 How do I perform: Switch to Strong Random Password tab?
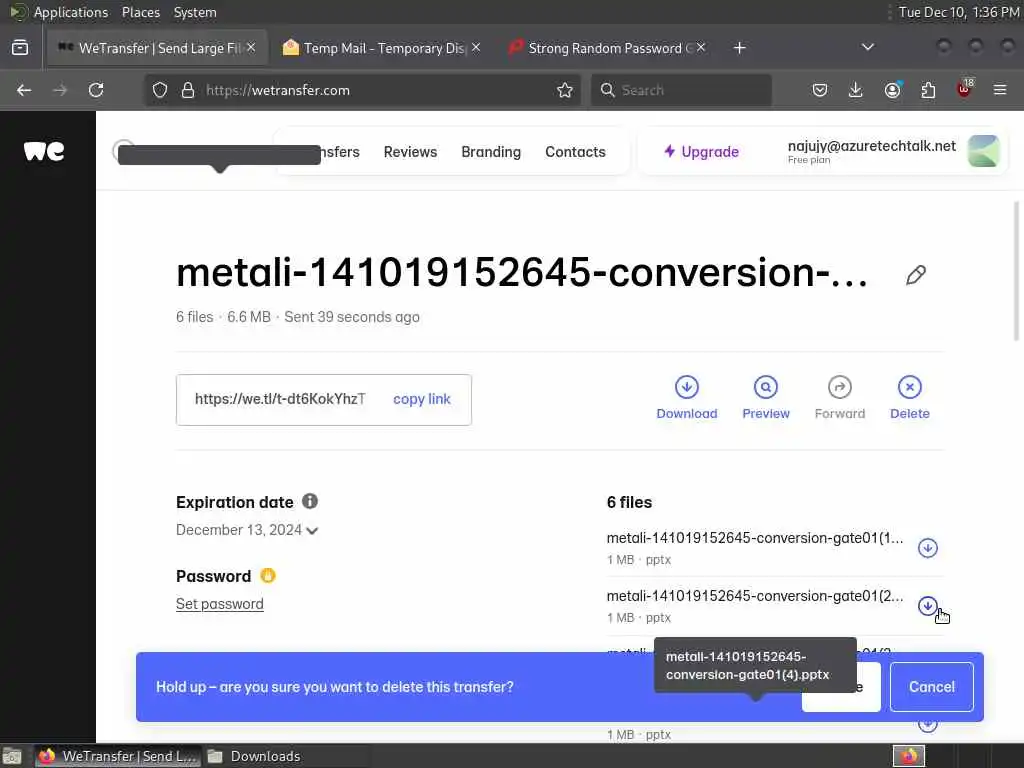click(x=607, y=48)
